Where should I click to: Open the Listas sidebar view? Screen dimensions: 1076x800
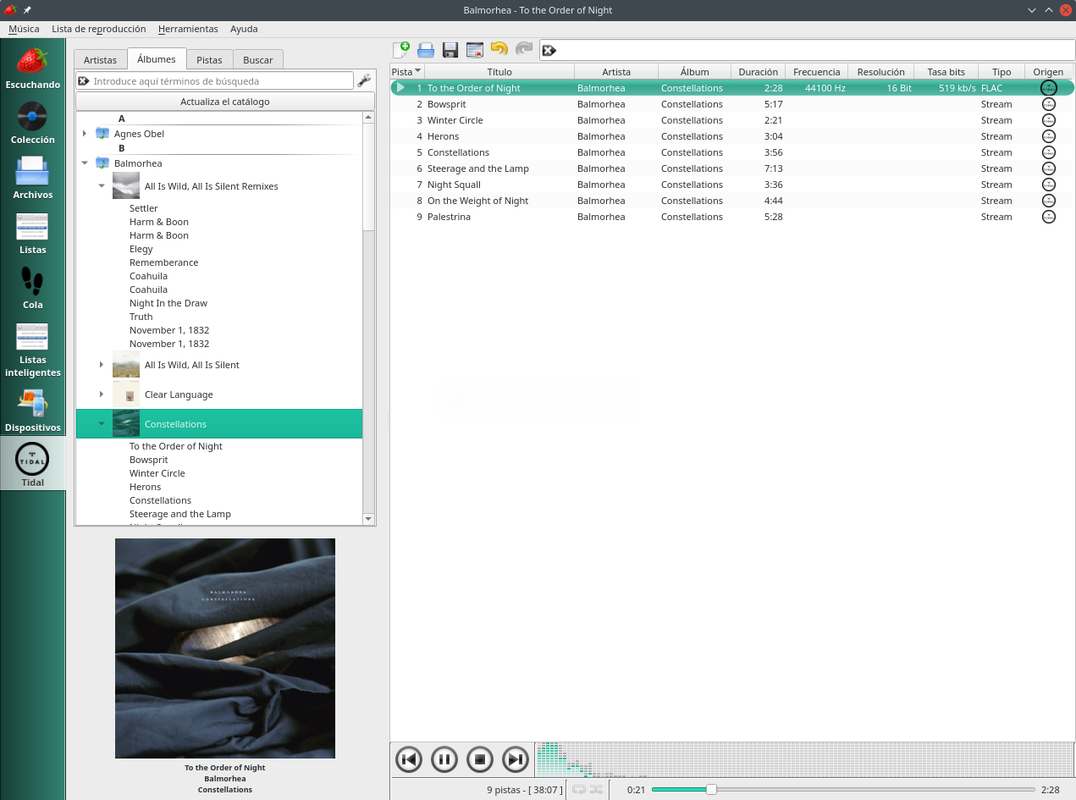(32, 233)
